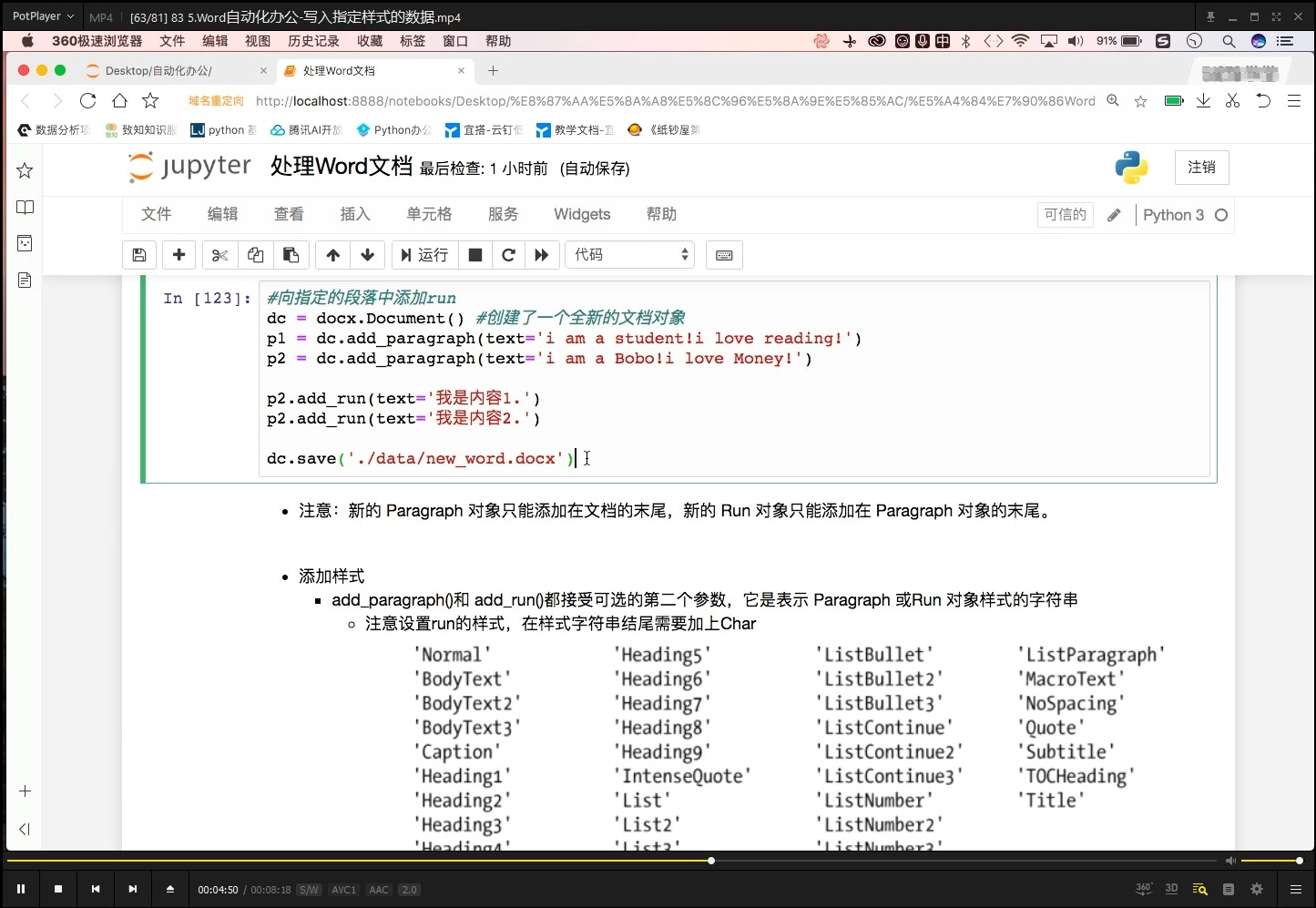Open the browser hamburger menu
Image resolution: width=1316 pixels, height=908 pixels.
1294,101
